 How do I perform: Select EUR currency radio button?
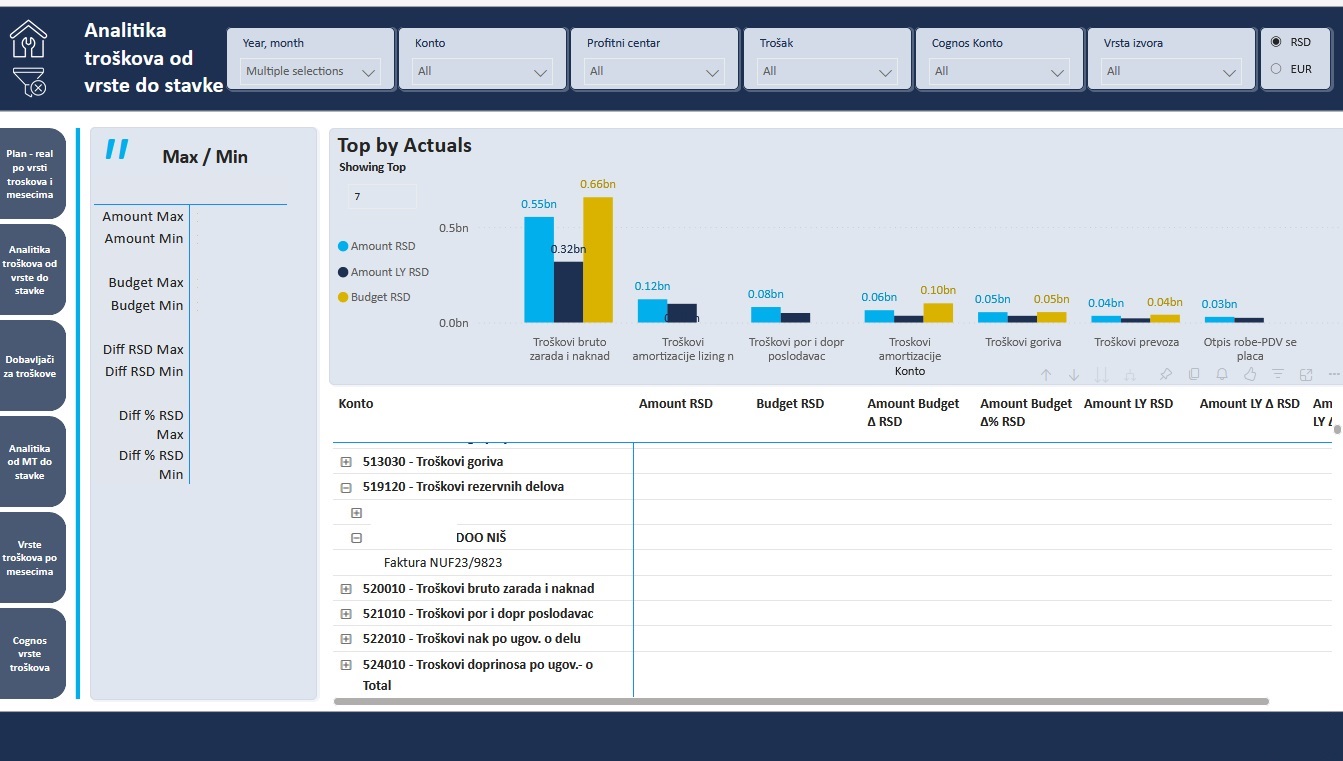coord(1276,69)
